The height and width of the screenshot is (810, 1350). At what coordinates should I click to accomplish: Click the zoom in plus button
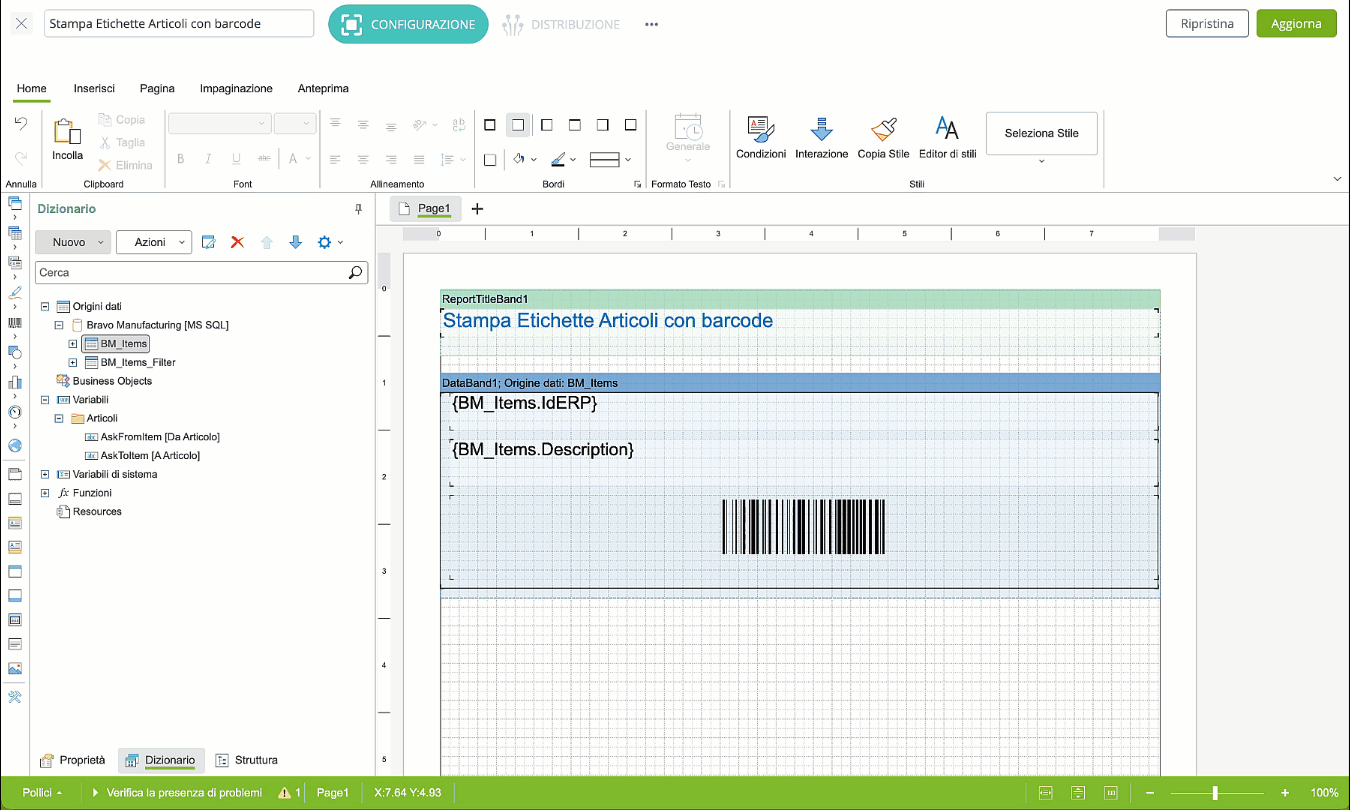click(x=1285, y=792)
